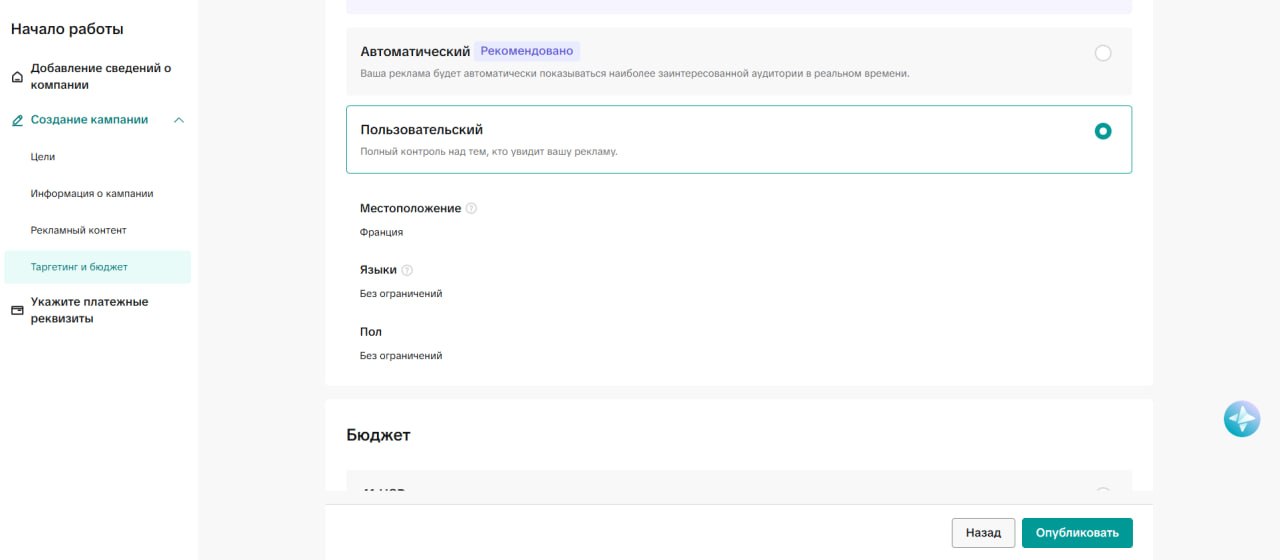Go to Рекламный контент step
Screen dimensions: 1280x560
coord(79,230)
